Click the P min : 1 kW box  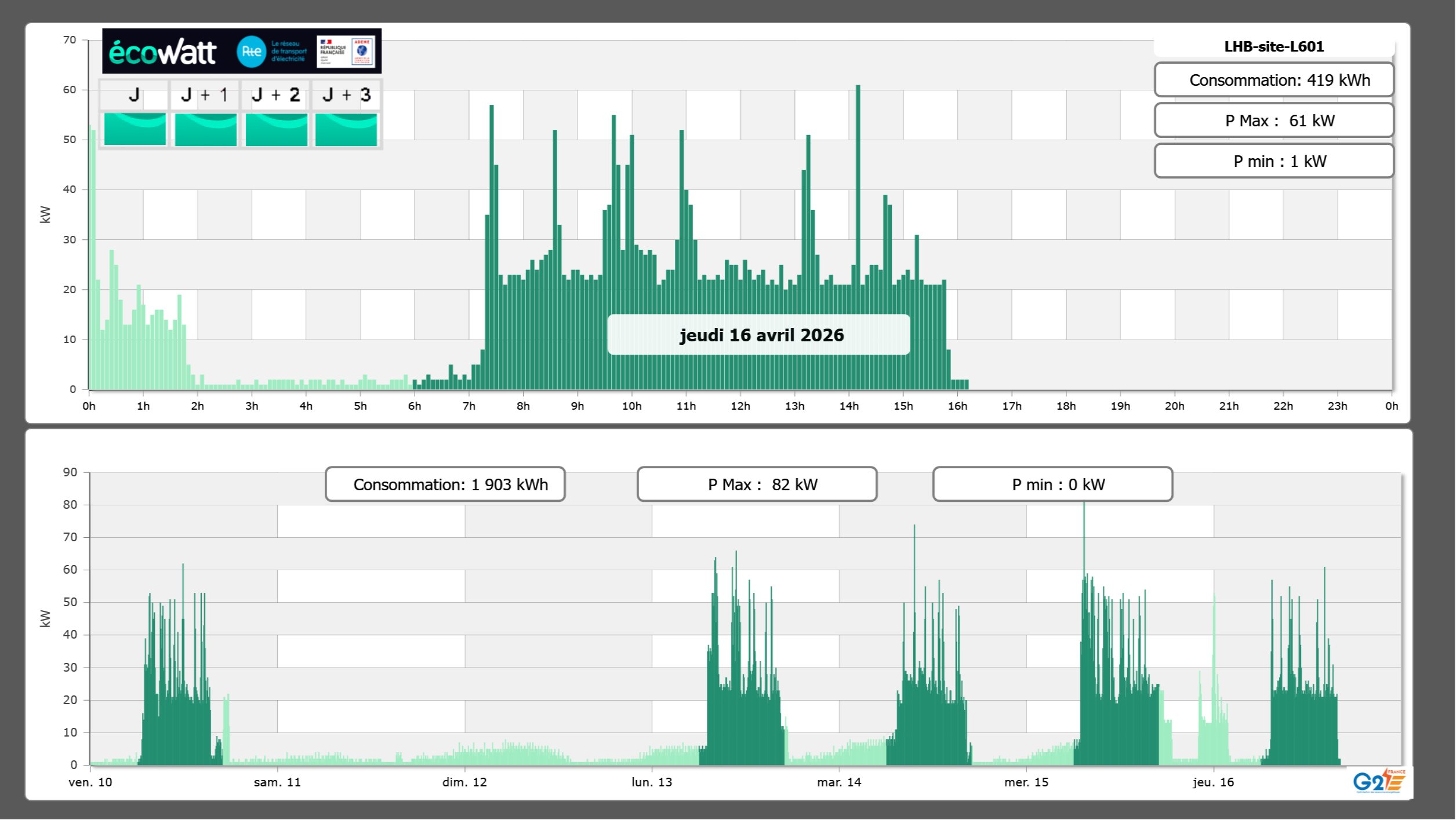coord(1273,161)
